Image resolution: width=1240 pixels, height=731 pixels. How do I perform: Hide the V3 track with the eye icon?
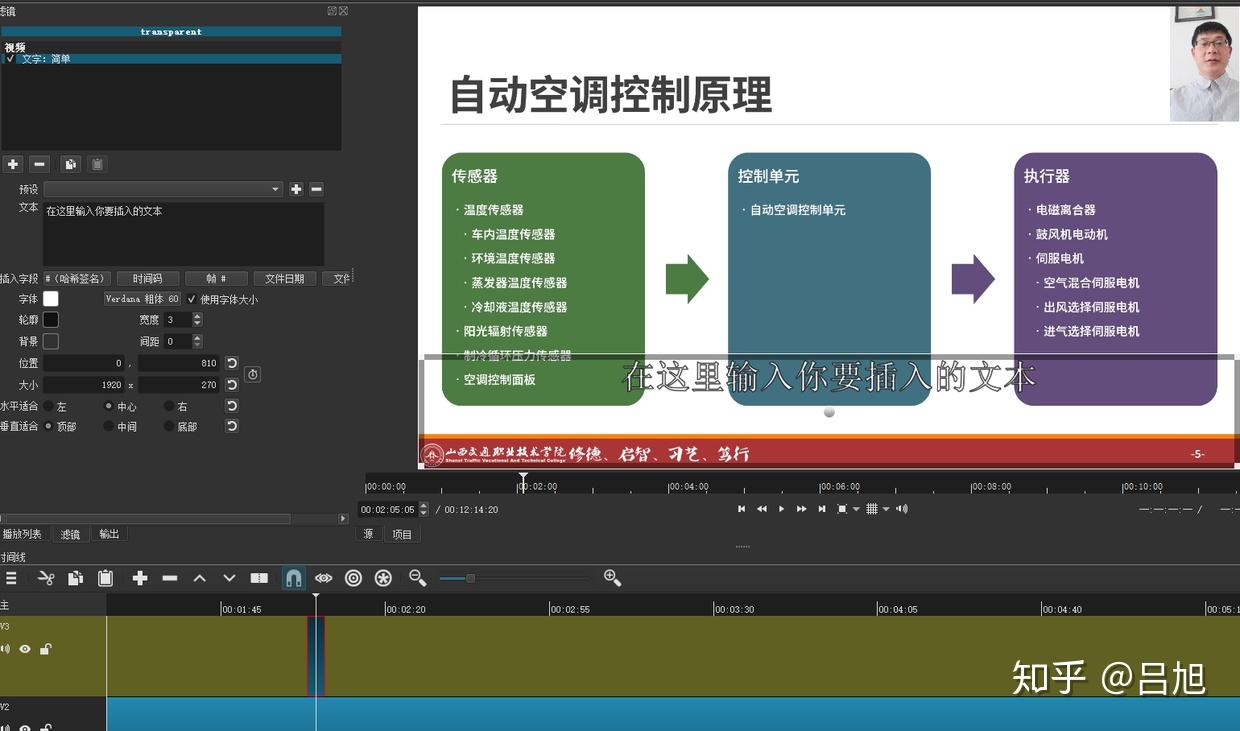(25, 649)
